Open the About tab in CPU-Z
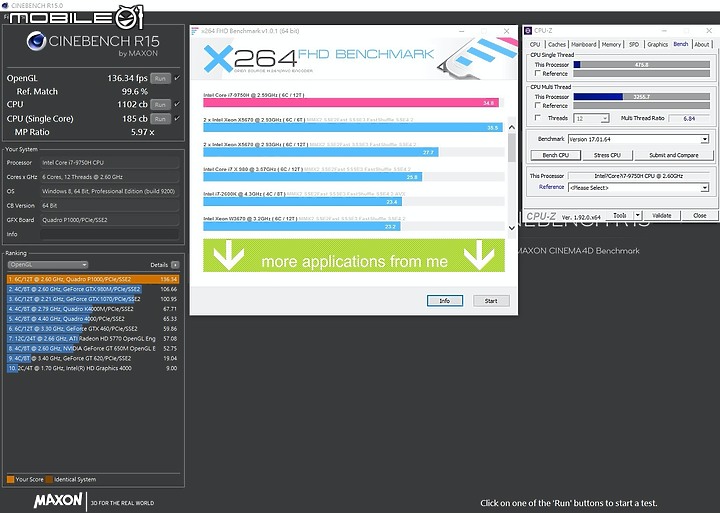The width and height of the screenshot is (720, 513). coord(702,45)
